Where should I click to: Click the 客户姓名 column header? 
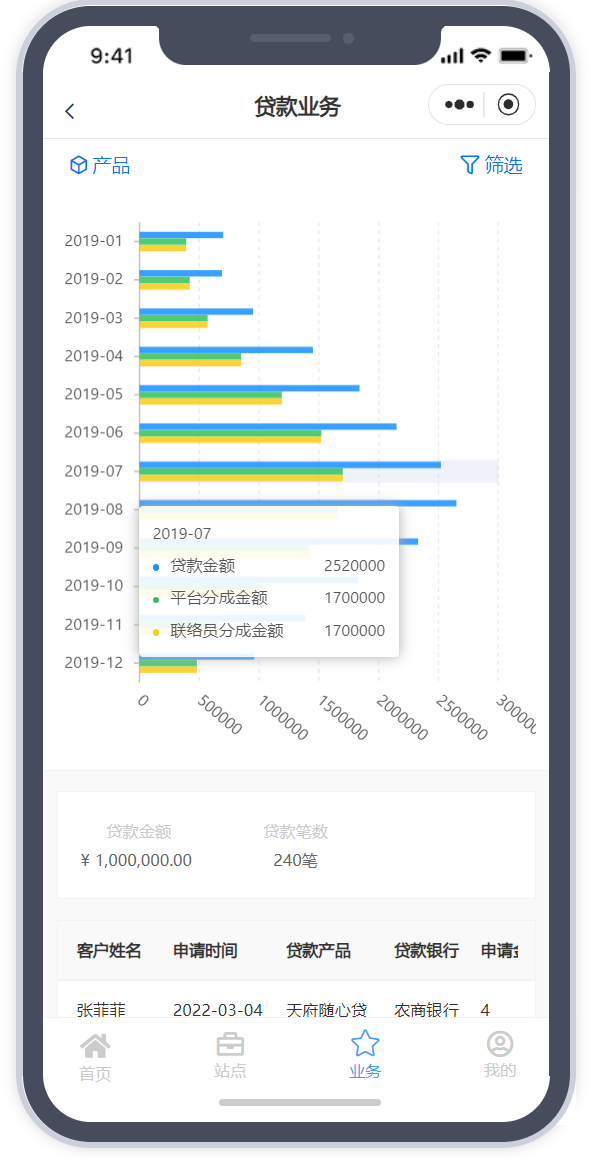click(x=109, y=951)
